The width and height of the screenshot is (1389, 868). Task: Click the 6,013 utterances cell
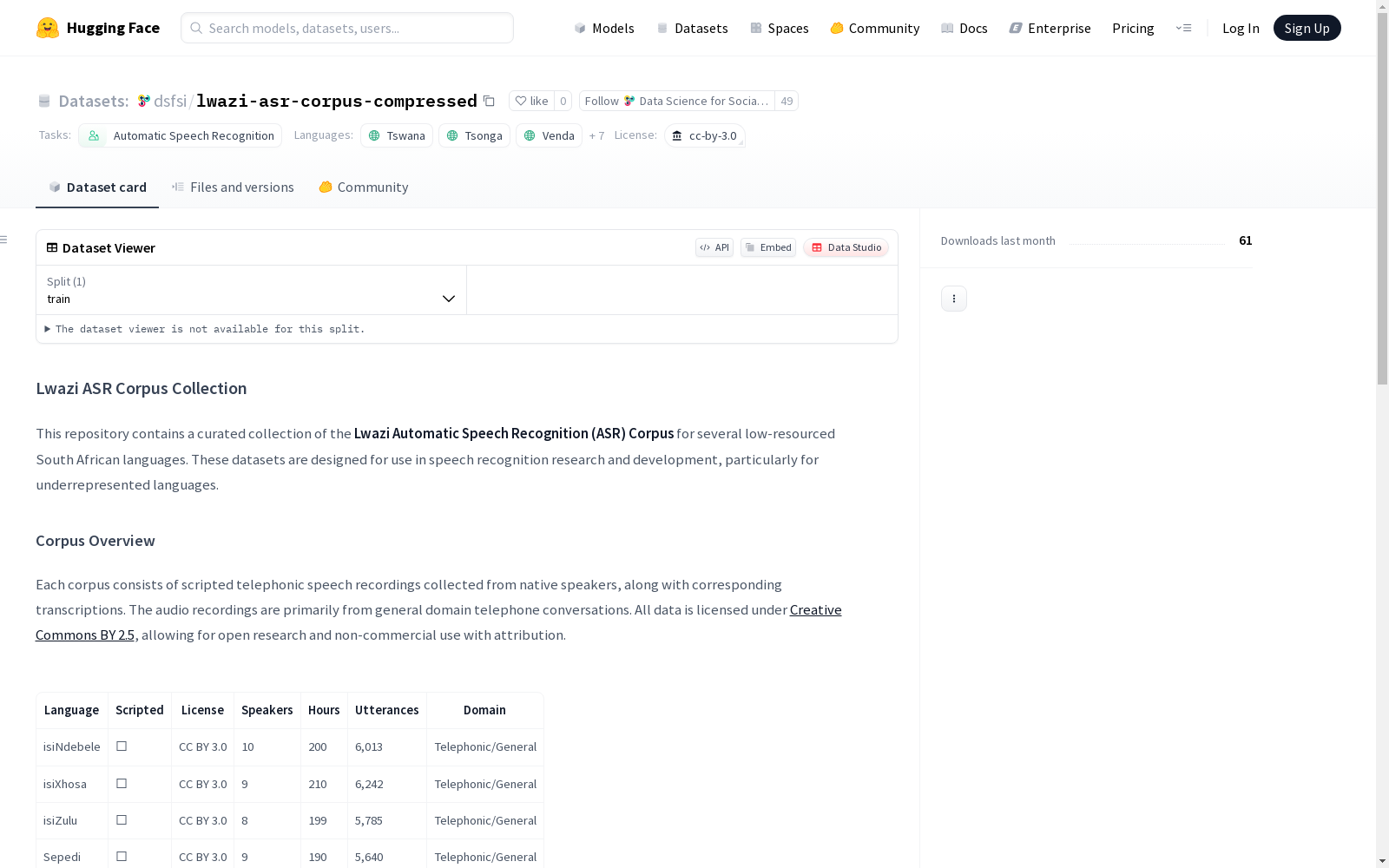tap(387, 746)
